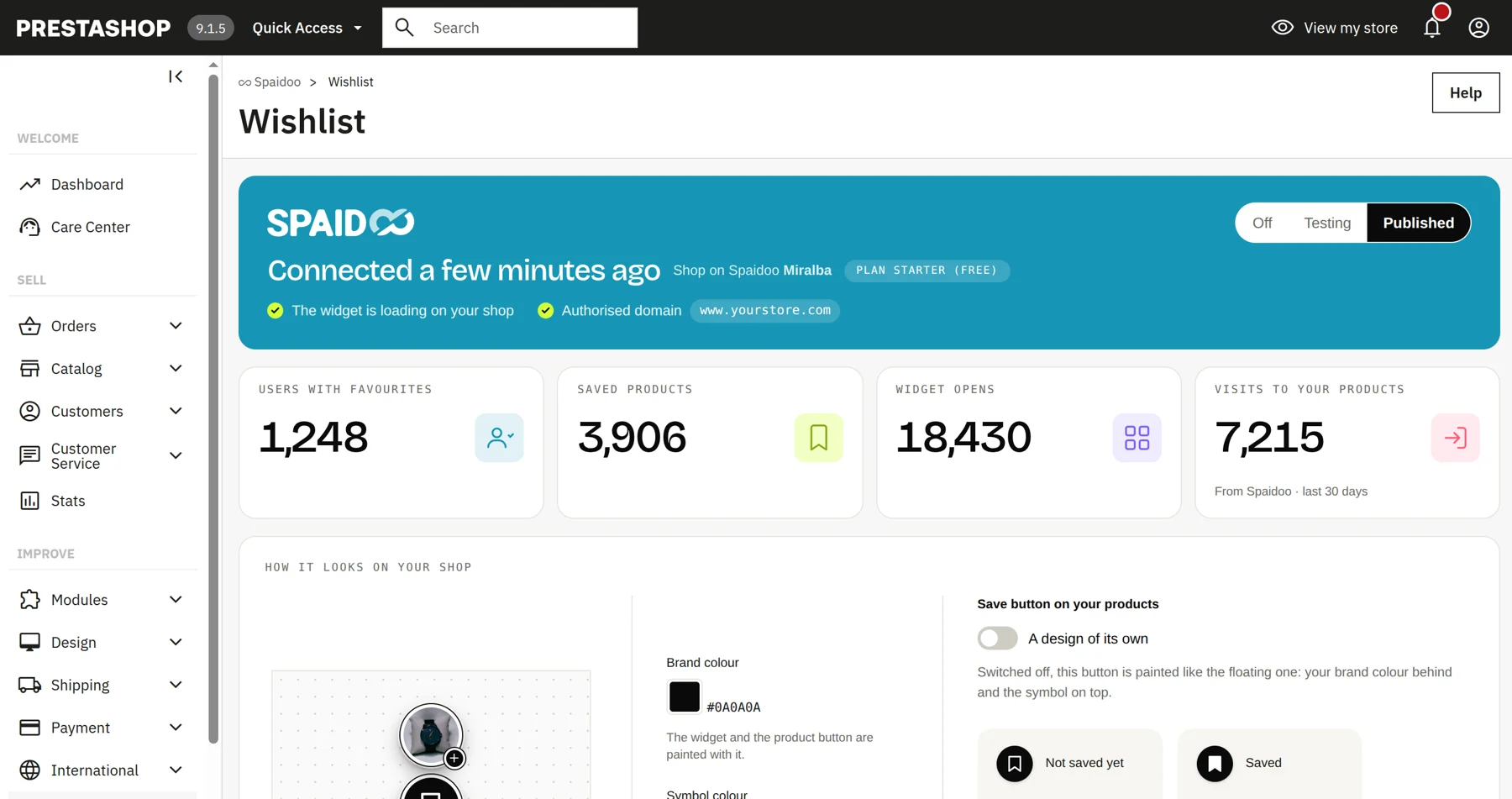Switch widget mode to Testing
Viewport: 1512px width, 799px height.
pyautogui.click(x=1327, y=223)
